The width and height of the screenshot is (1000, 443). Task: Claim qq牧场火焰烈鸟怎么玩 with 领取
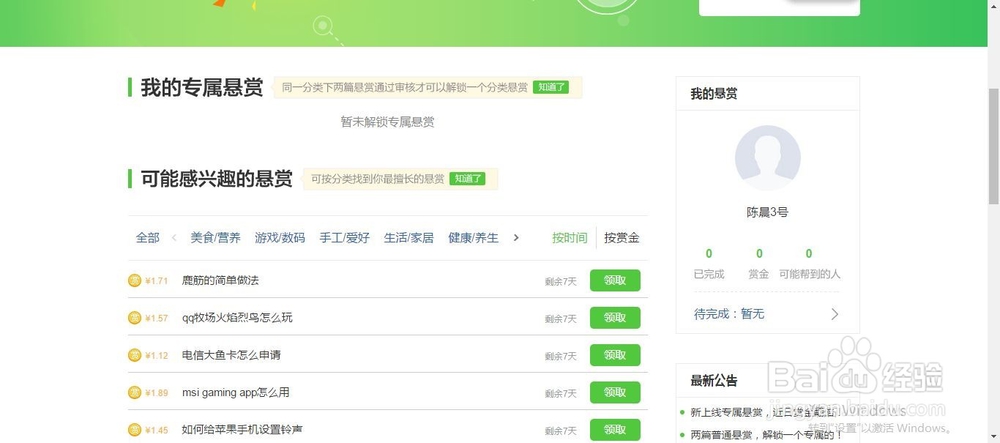tap(615, 318)
